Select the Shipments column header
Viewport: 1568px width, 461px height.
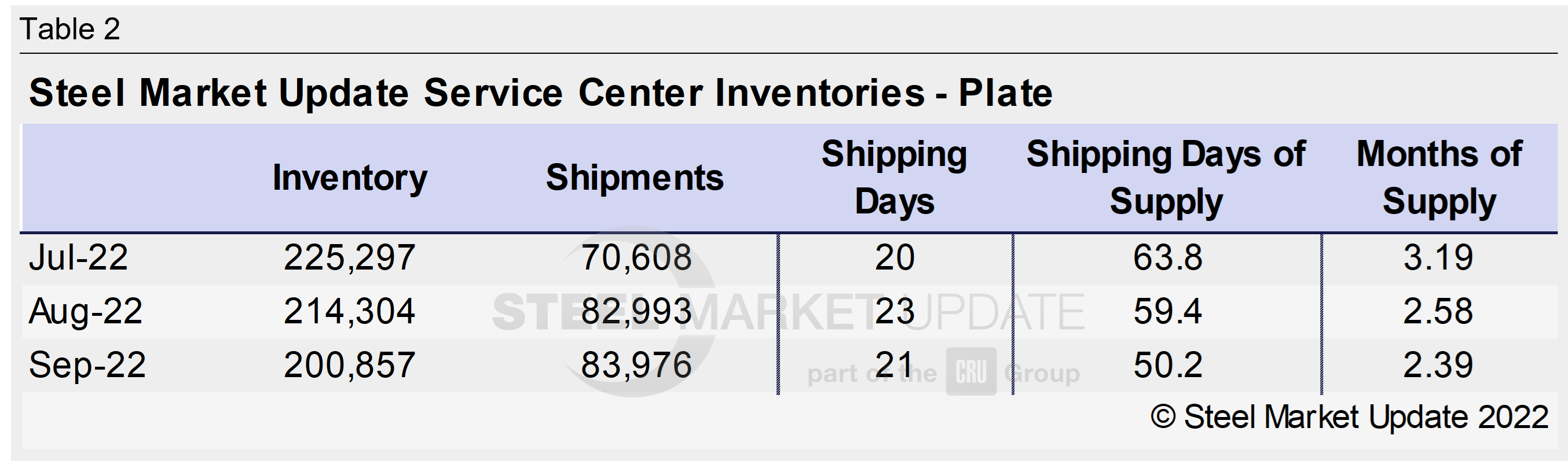pos(634,178)
